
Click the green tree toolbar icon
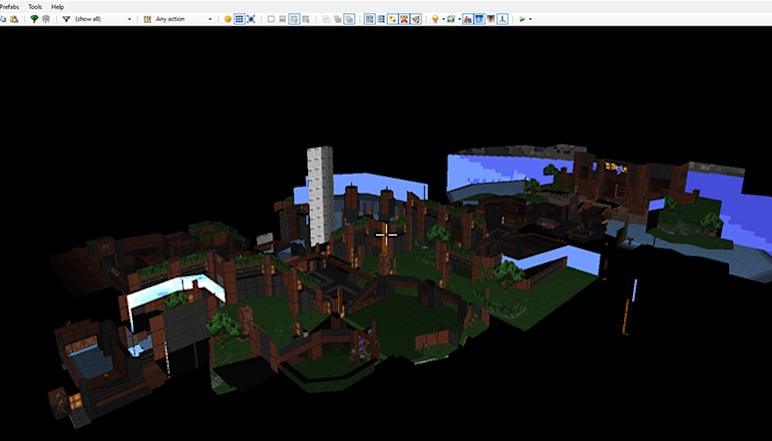(34, 19)
